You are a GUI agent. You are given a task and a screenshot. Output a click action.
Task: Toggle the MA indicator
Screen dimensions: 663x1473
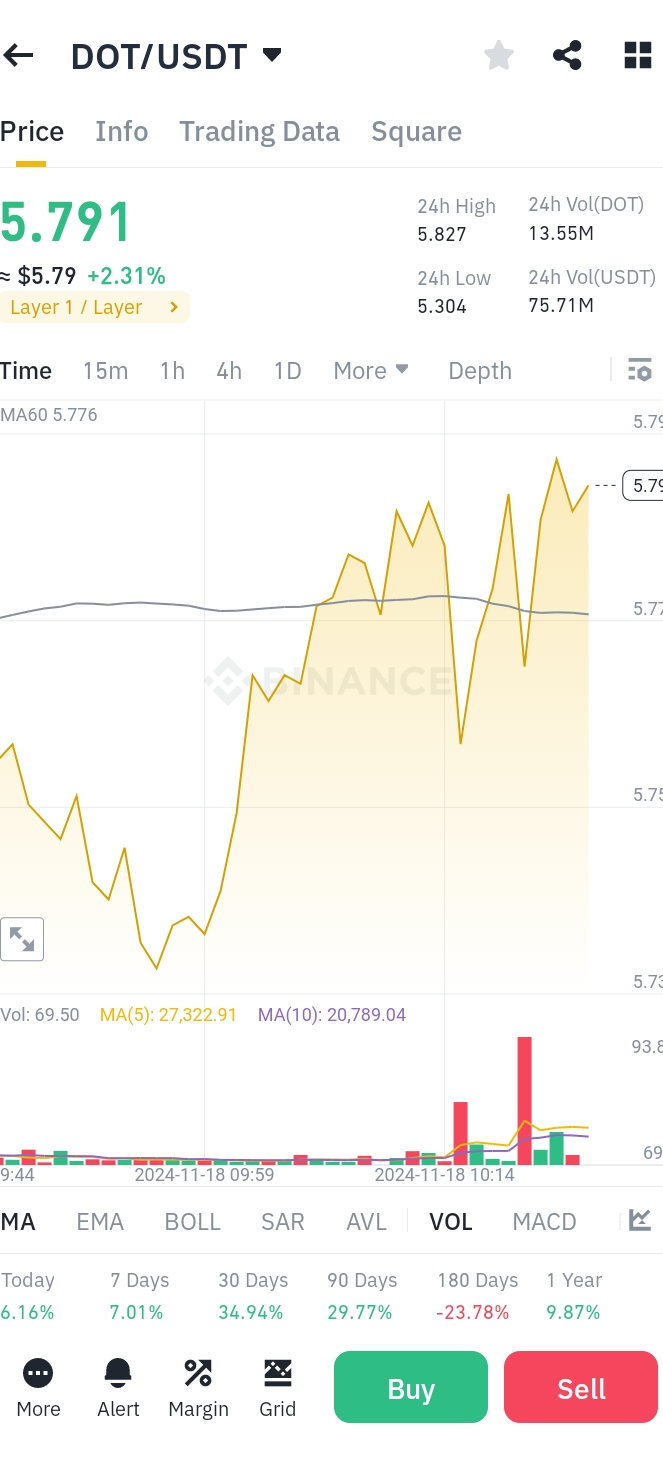coord(18,1221)
